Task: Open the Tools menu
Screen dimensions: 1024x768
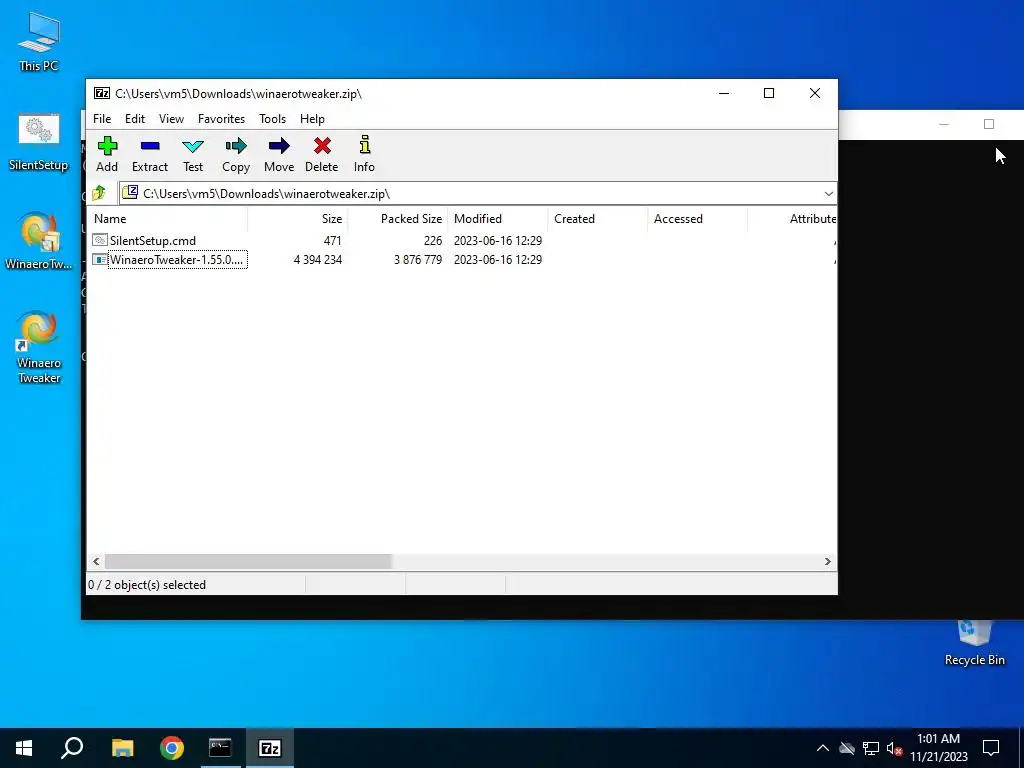Action: click(272, 119)
